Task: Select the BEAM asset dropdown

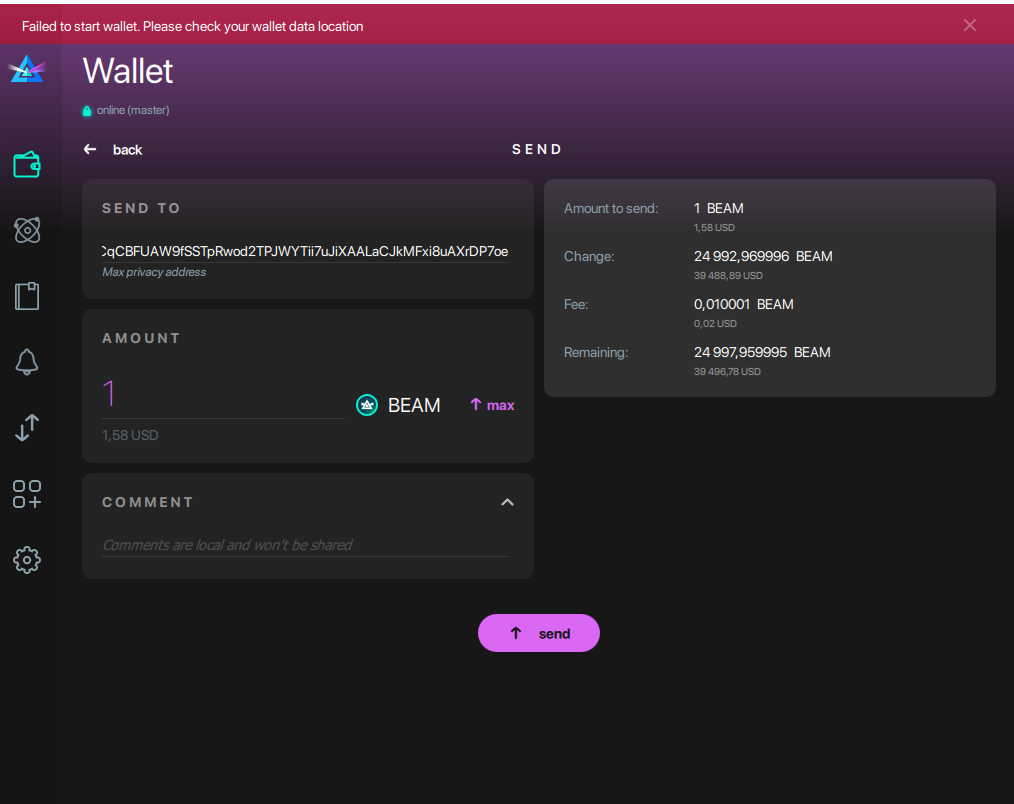Action: [414, 405]
